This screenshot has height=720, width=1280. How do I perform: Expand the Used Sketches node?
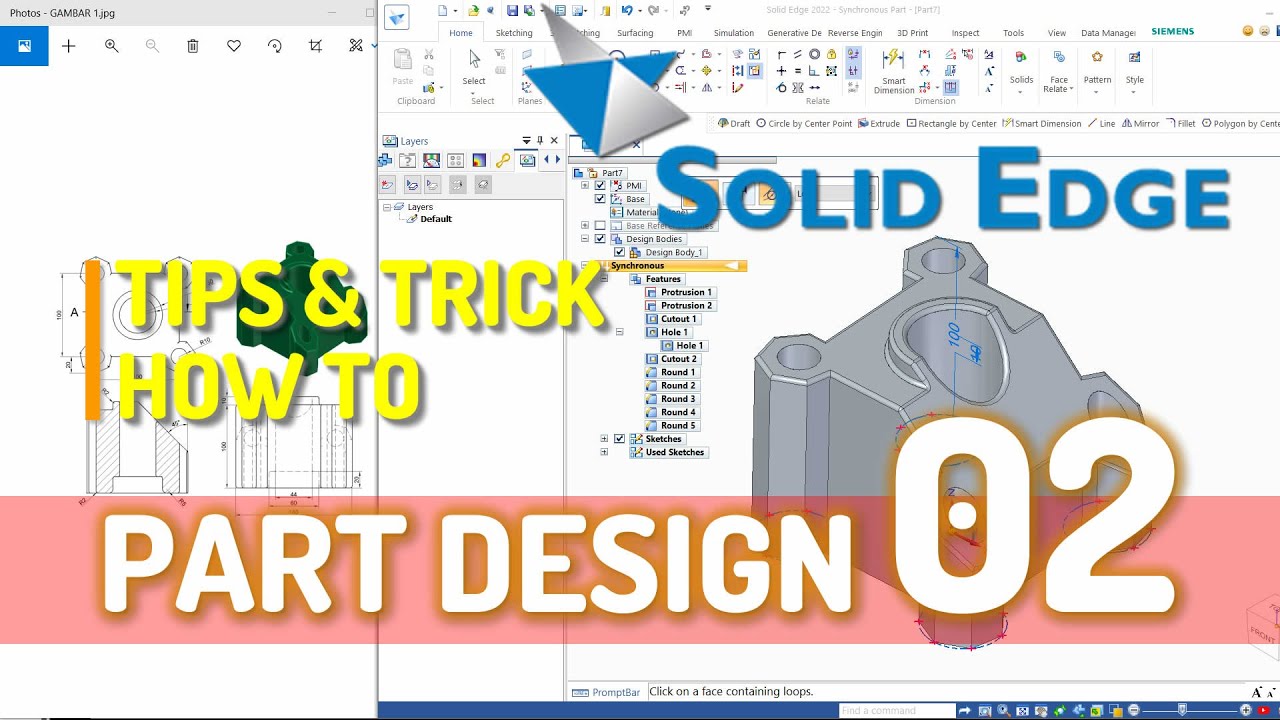point(604,452)
